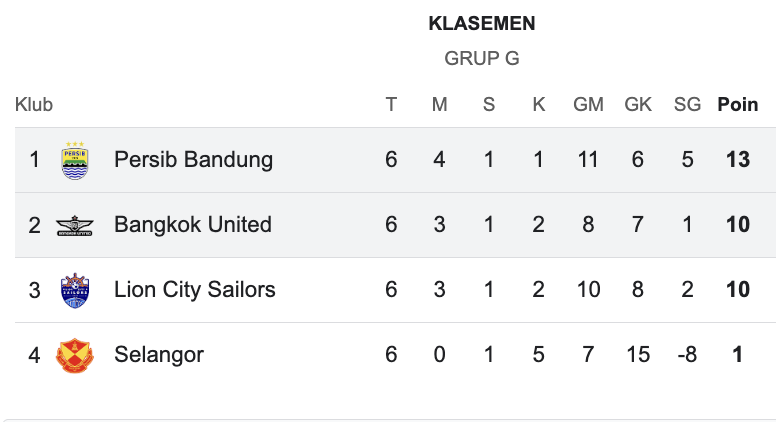This screenshot has height=422, width=776.
Task: Click the Poin column header
Action: point(738,105)
